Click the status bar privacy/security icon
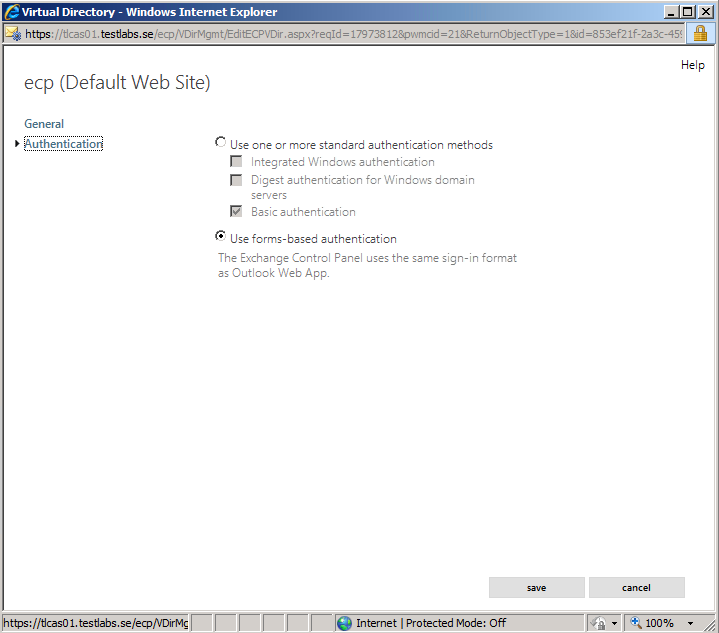This screenshot has width=719, height=633. [x=598, y=623]
